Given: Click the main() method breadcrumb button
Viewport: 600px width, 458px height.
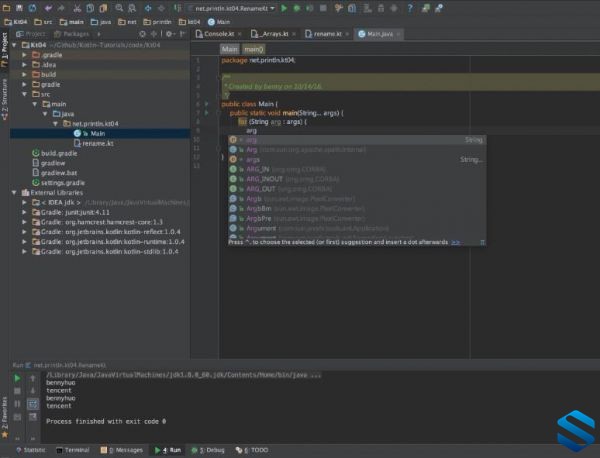Looking at the screenshot, I should point(254,49).
